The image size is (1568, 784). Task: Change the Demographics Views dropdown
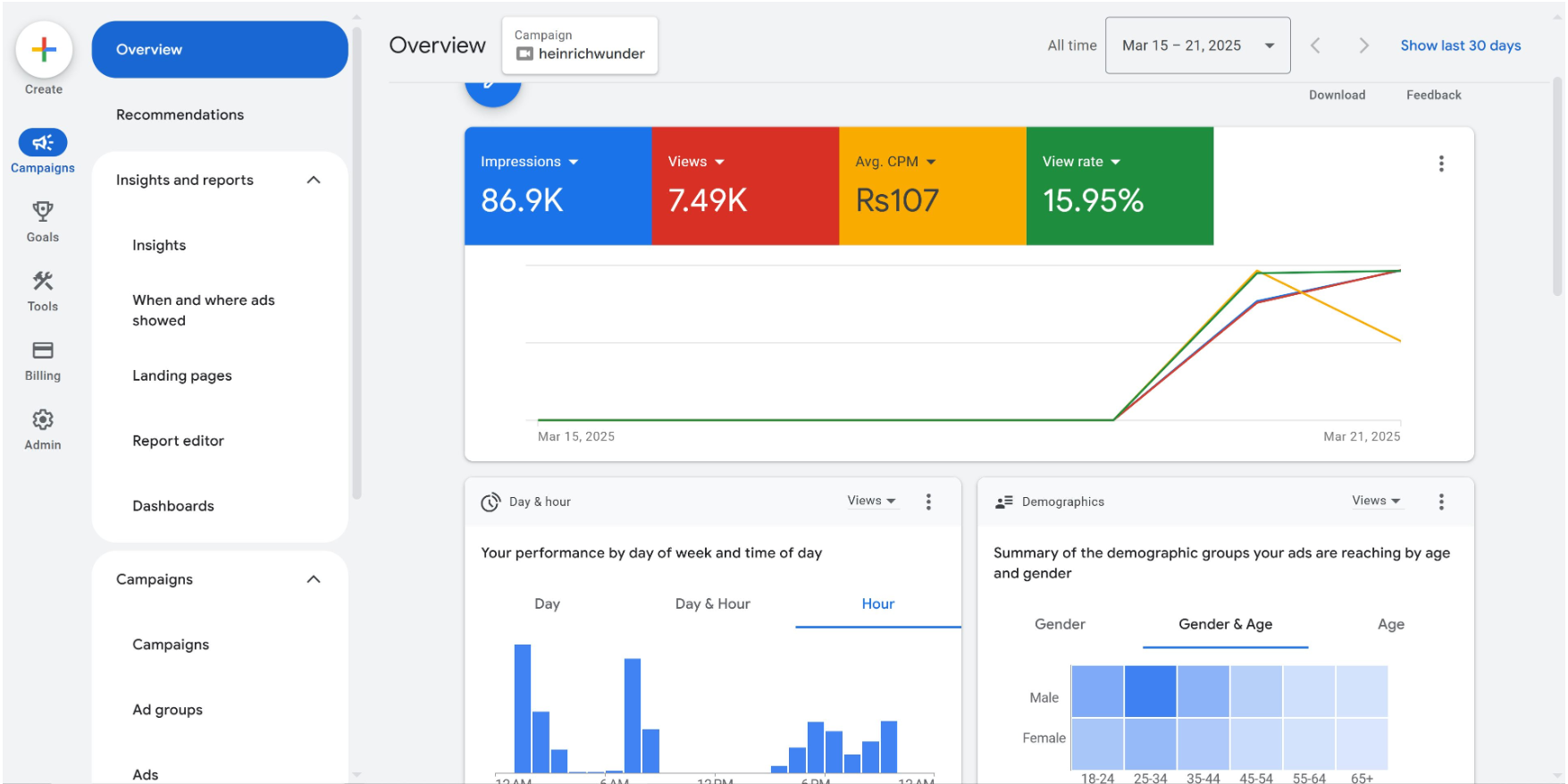[1376, 501]
